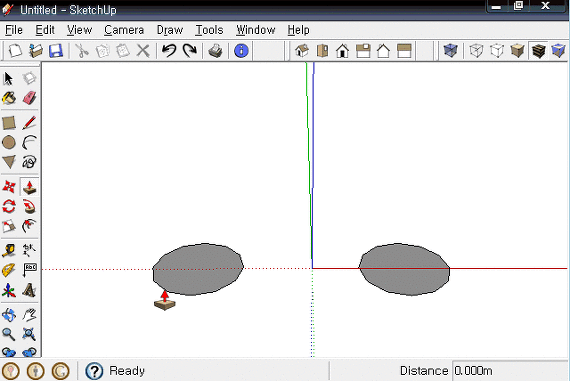Switch to Right view
The height and width of the screenshot is (381, 570).
363,51
